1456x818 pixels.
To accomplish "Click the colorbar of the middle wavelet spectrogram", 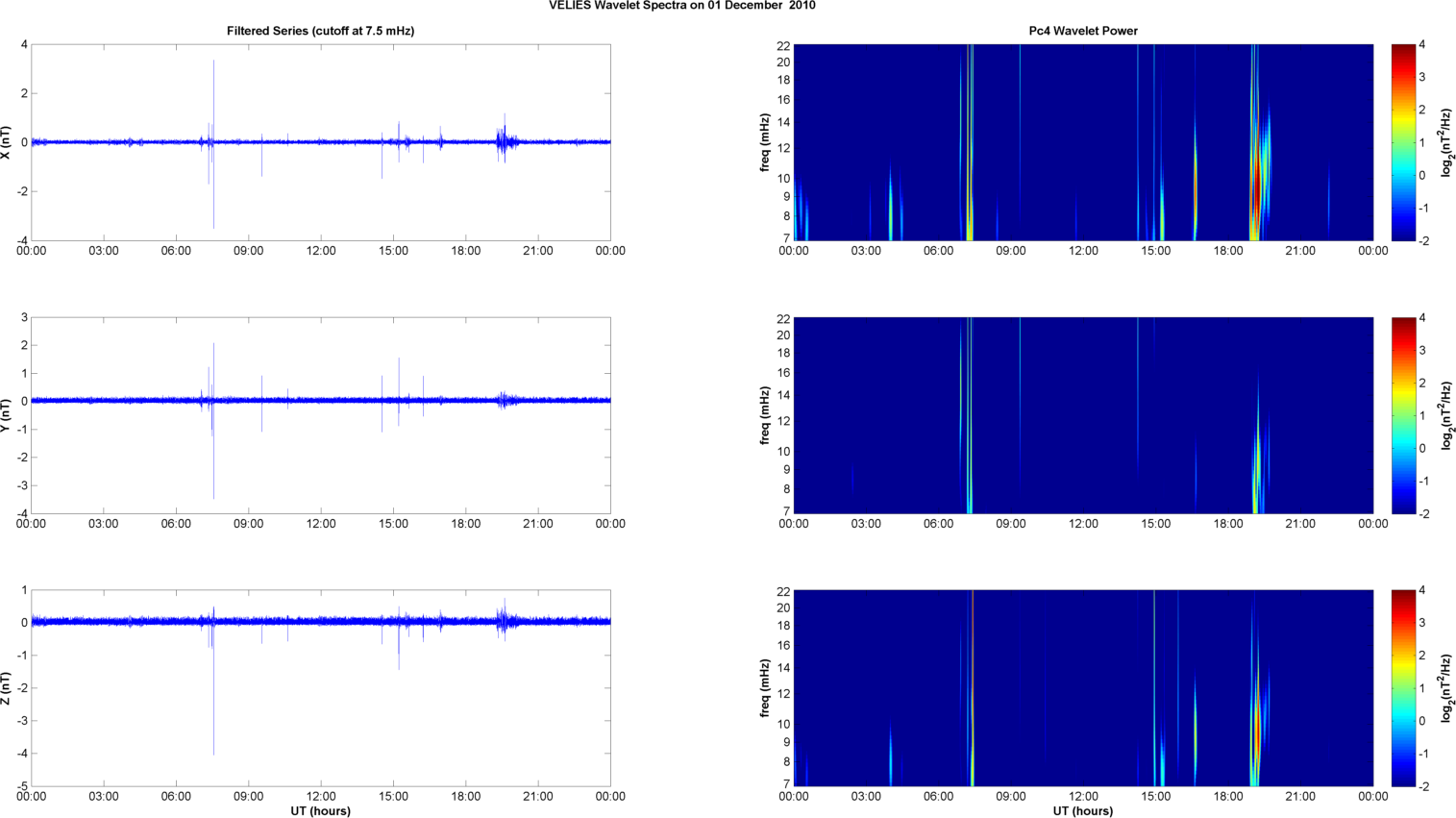I will (1402, 415).
